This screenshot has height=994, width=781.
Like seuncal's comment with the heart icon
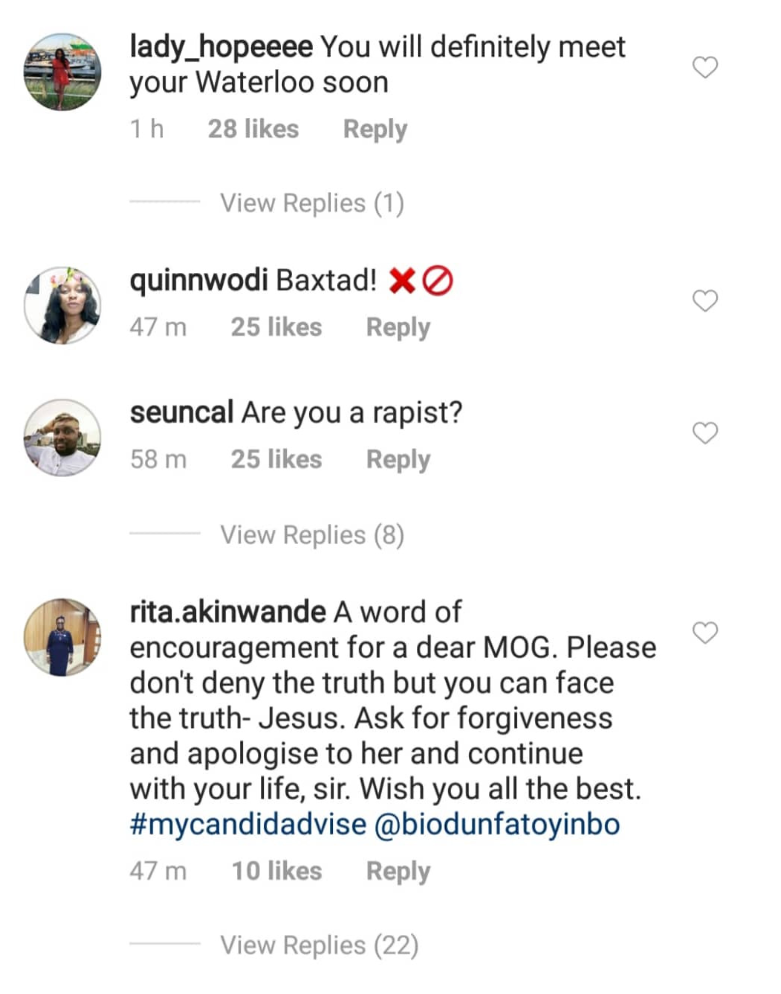[x=705, y=433]
